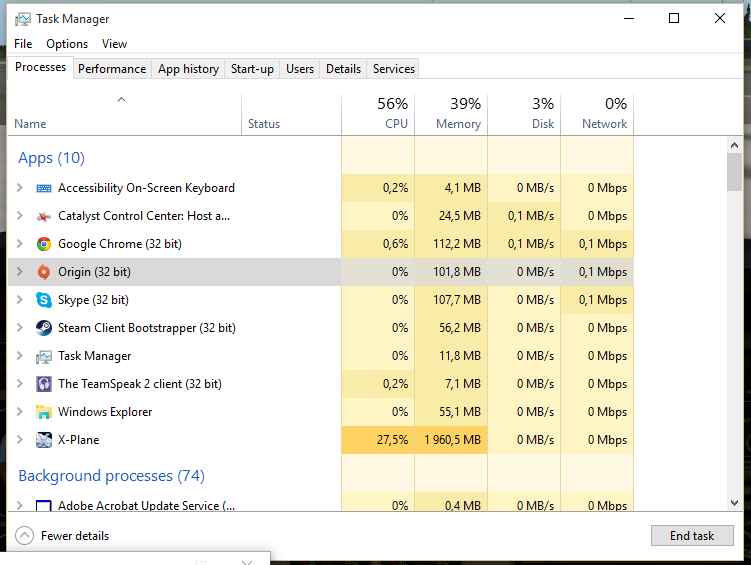Click the Task Manager title bar icon

point(23,19)
